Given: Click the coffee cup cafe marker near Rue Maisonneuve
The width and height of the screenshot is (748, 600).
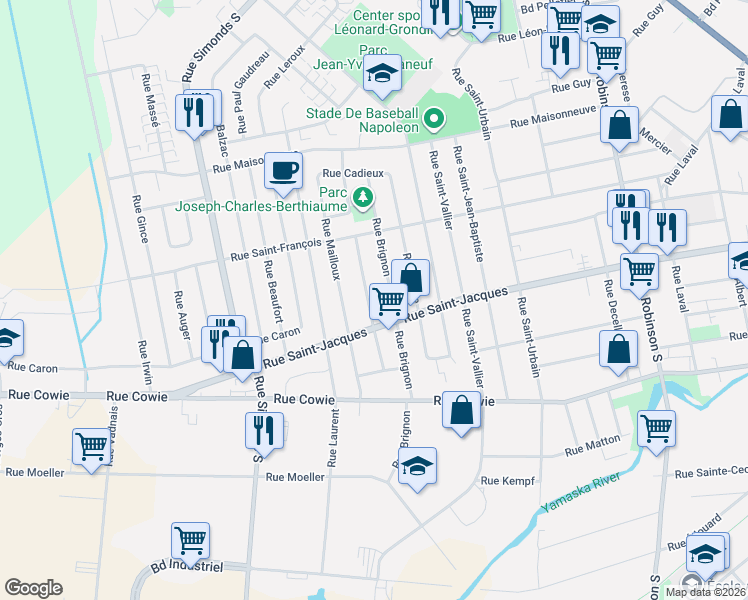Looking at the screenshot, I should pos(283,172).
